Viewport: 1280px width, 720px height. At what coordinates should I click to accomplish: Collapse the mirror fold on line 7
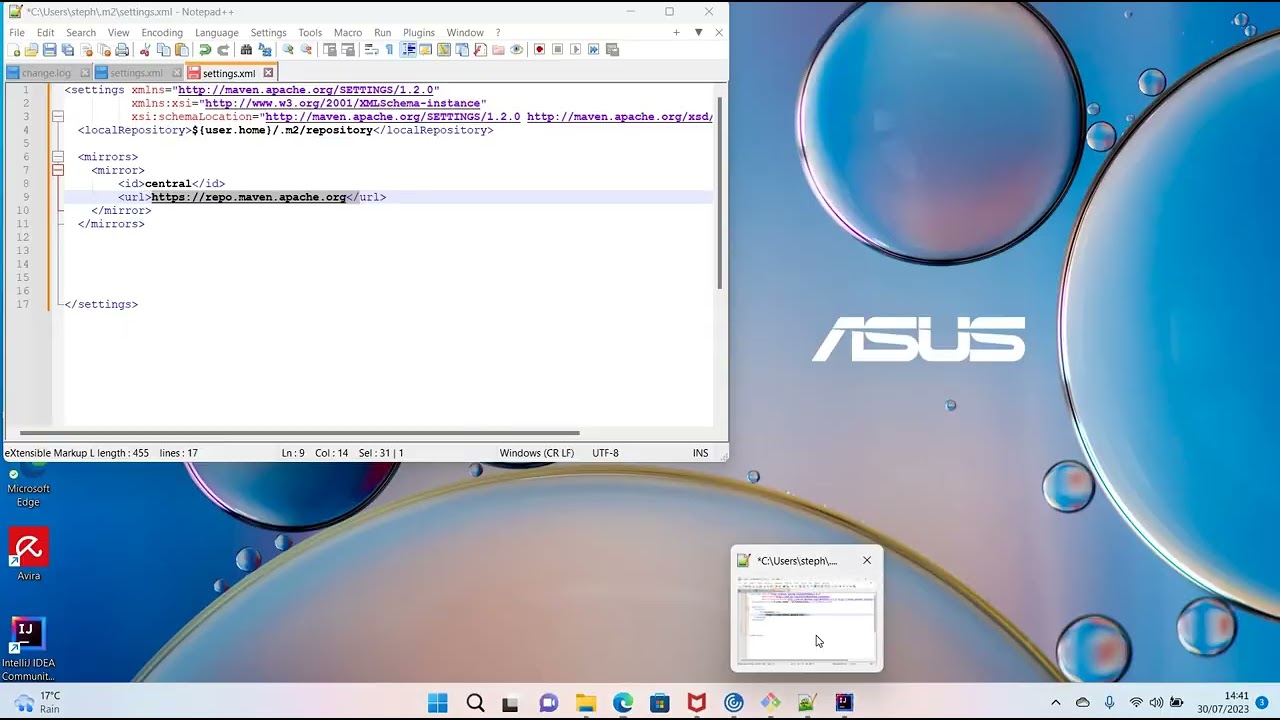click(58, 170)
